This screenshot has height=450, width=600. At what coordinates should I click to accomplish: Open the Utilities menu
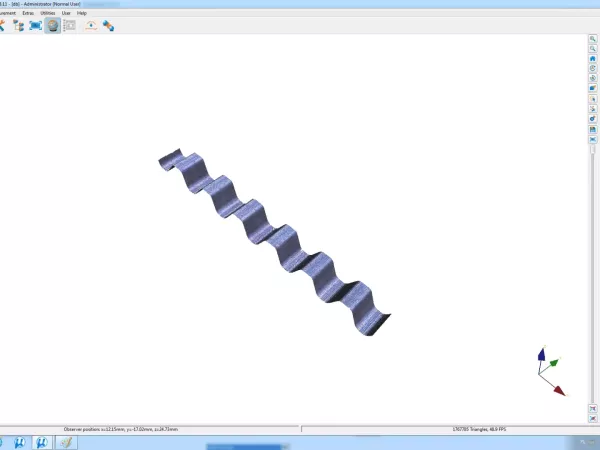point(48,13)
